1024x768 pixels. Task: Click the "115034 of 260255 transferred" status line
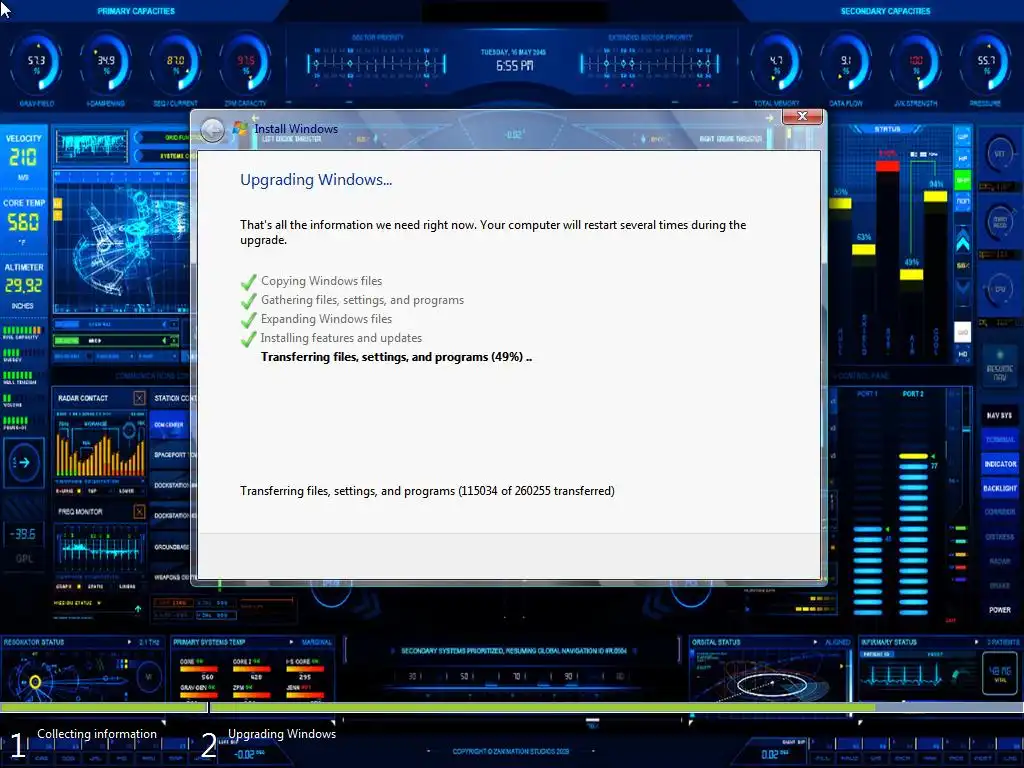(x=427, y=490)
